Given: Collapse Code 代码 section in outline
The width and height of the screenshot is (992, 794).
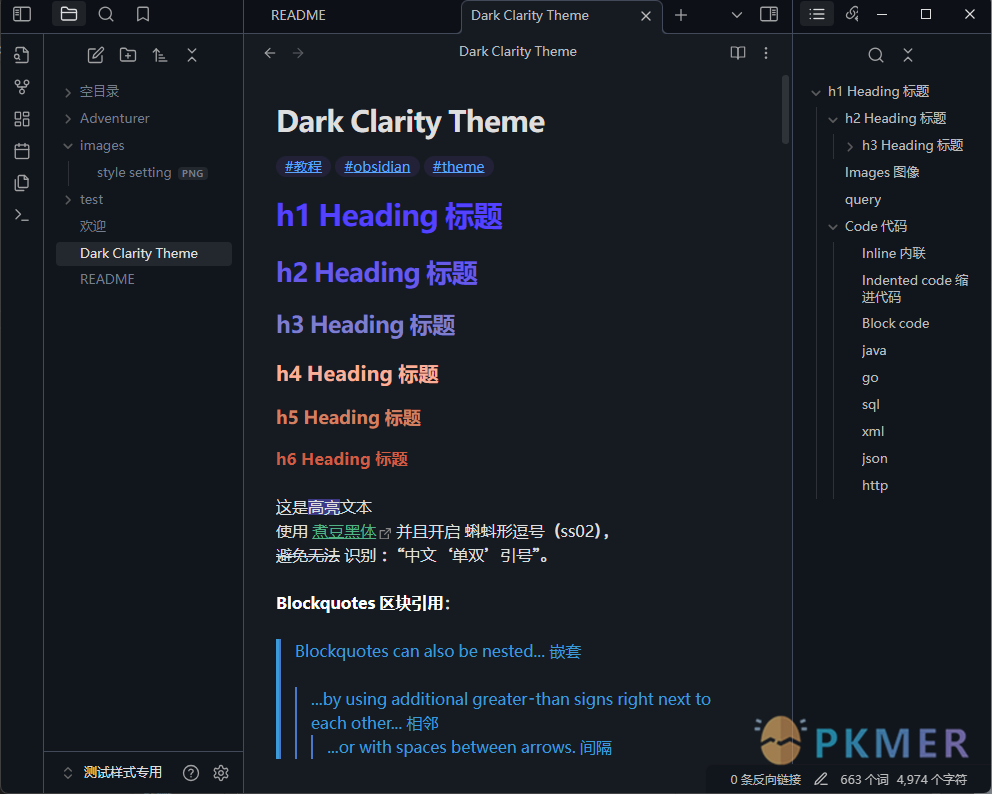Looking at the screenshot, I should click(833, 227).
